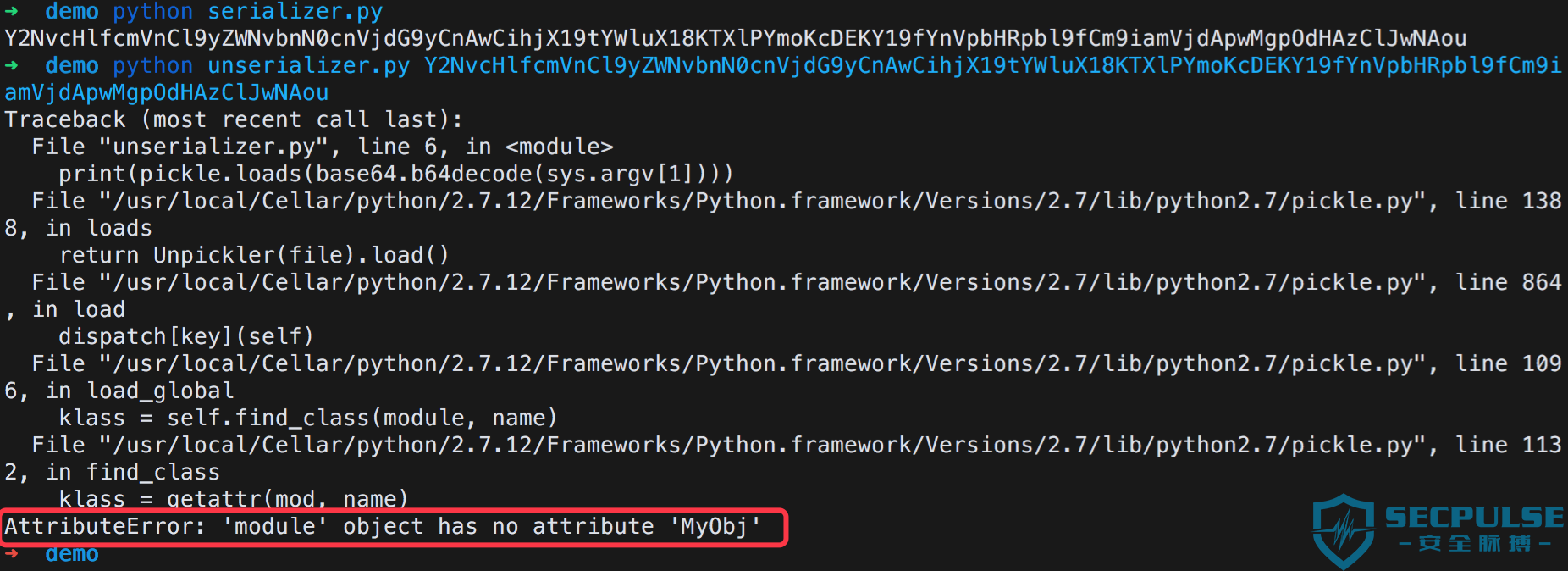The height and width of the screenshot is (571, 1568).
Task: Click the red prompt arrow on the last line
Action: point(11,553)
